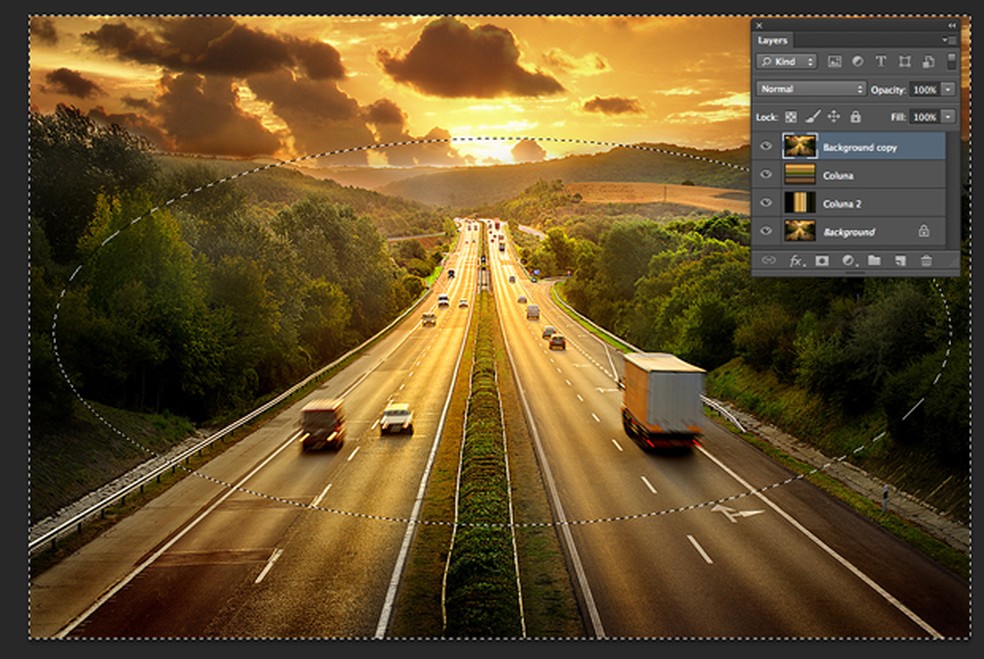This screenshot has width=984, height=659.
Task: Hide the Background layer
Action: tap(766, 231)
